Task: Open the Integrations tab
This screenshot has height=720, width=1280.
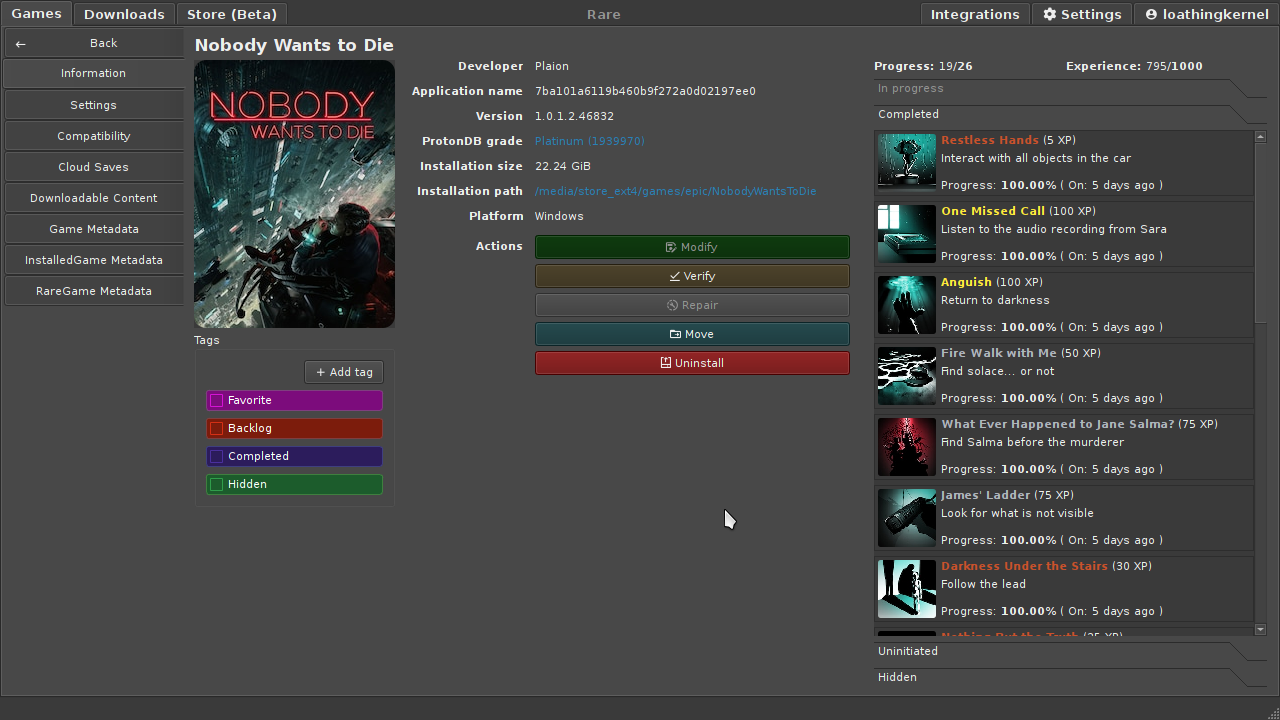Action: pyautogui.click(x=975, y=14)
